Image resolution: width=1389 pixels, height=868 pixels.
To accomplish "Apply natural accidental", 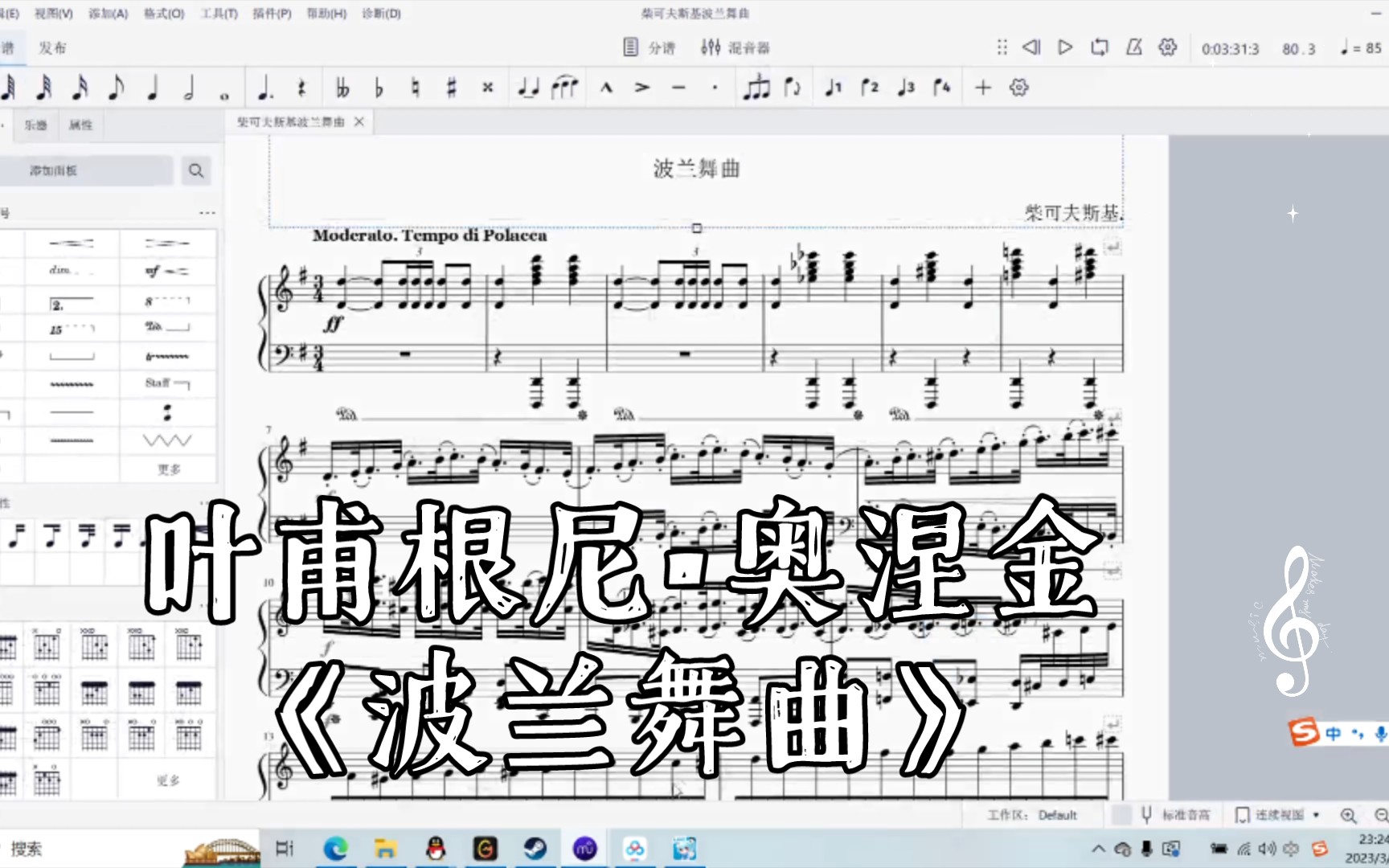I will [x=415, y=87].
